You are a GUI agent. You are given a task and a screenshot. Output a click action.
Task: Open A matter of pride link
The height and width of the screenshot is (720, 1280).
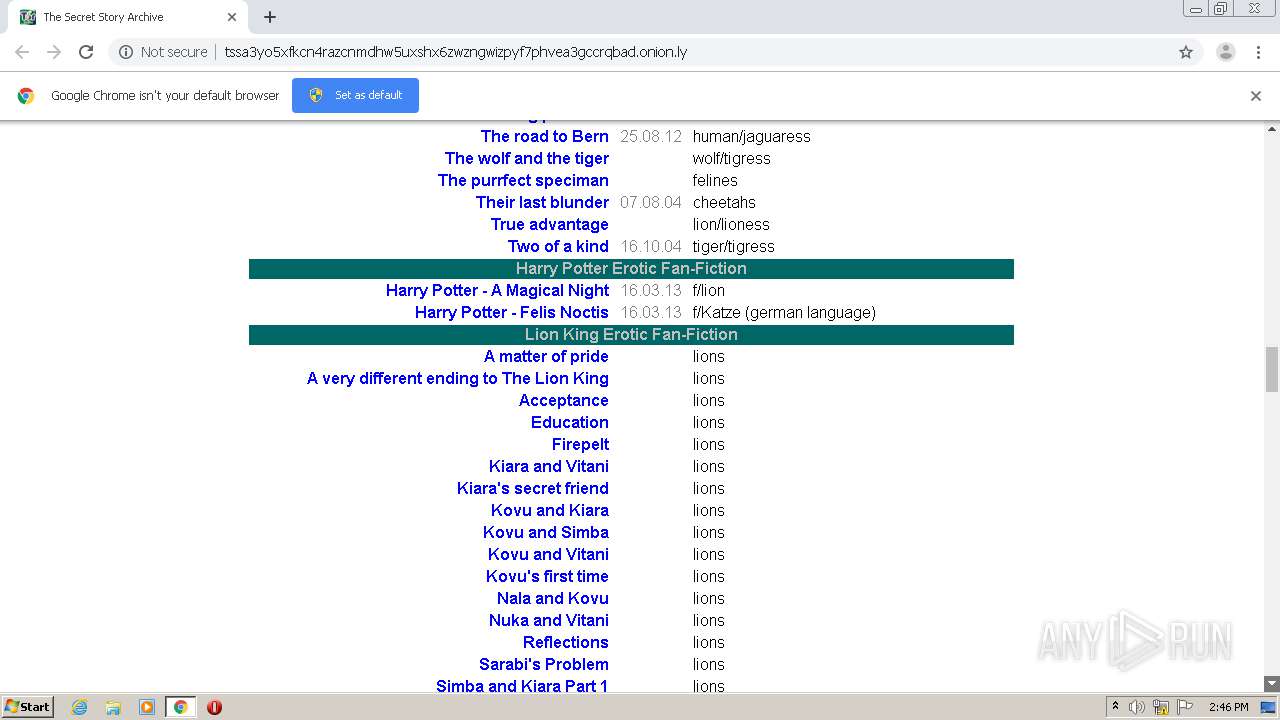546,356
